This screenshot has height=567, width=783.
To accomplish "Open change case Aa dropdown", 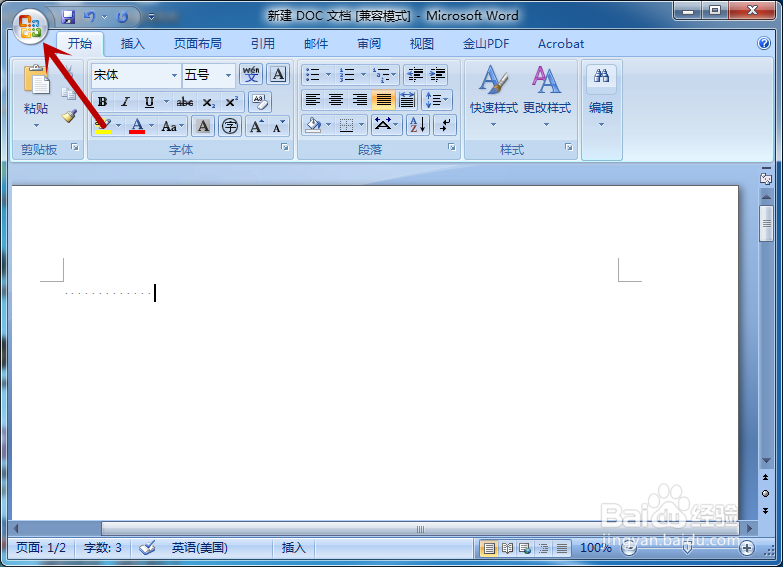I will (x=172, y=126).
